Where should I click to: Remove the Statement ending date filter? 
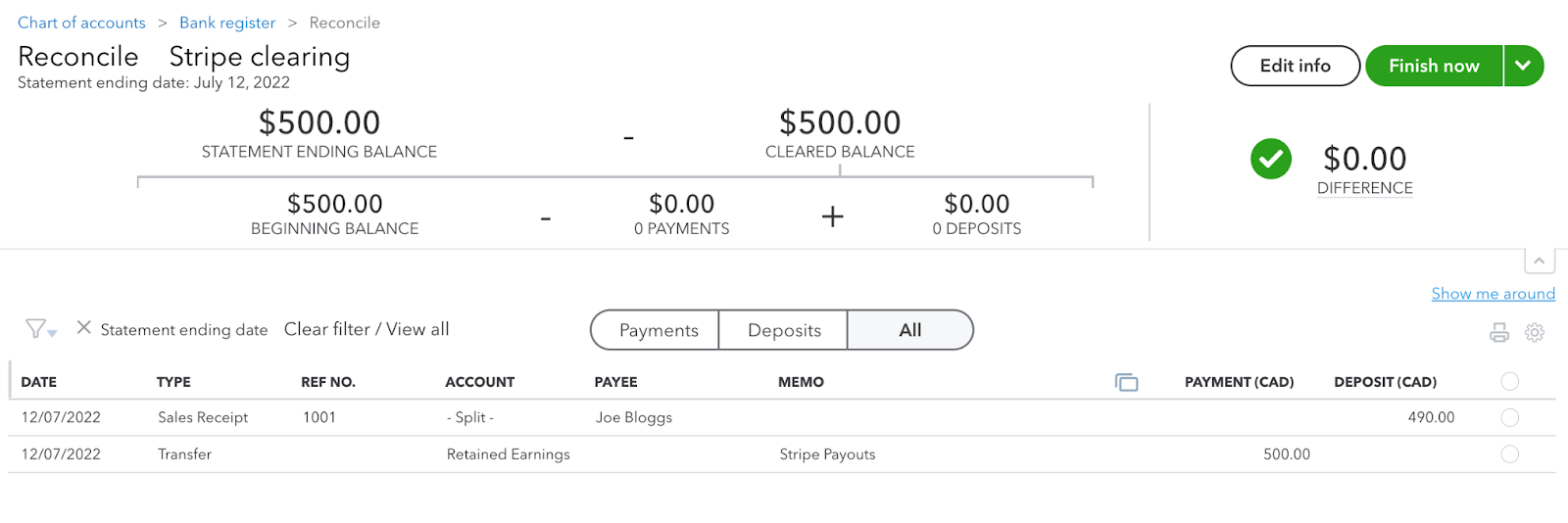[x=84, y=328]
